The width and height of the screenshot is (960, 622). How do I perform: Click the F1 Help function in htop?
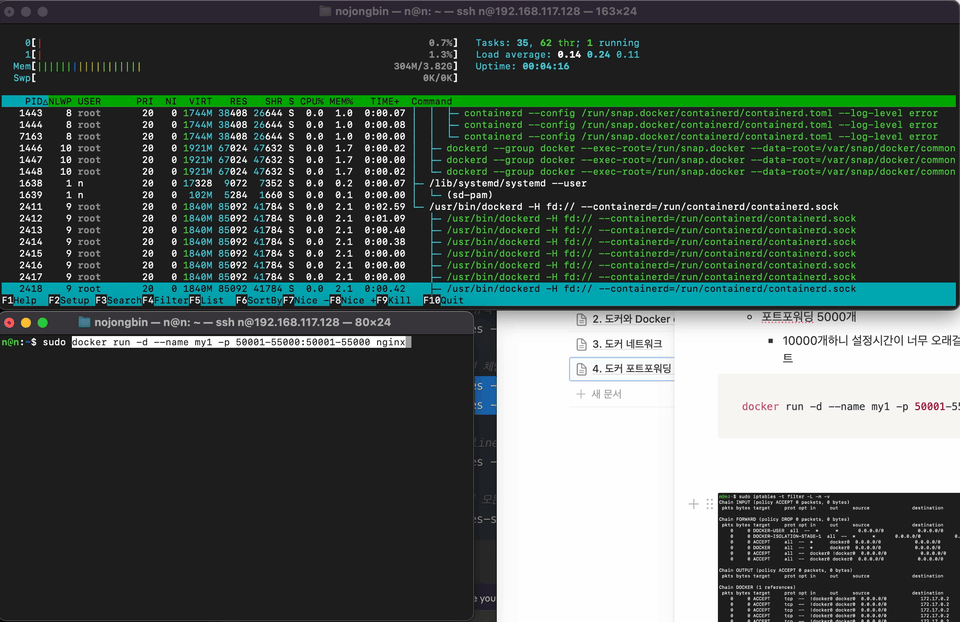pos(19,301)
